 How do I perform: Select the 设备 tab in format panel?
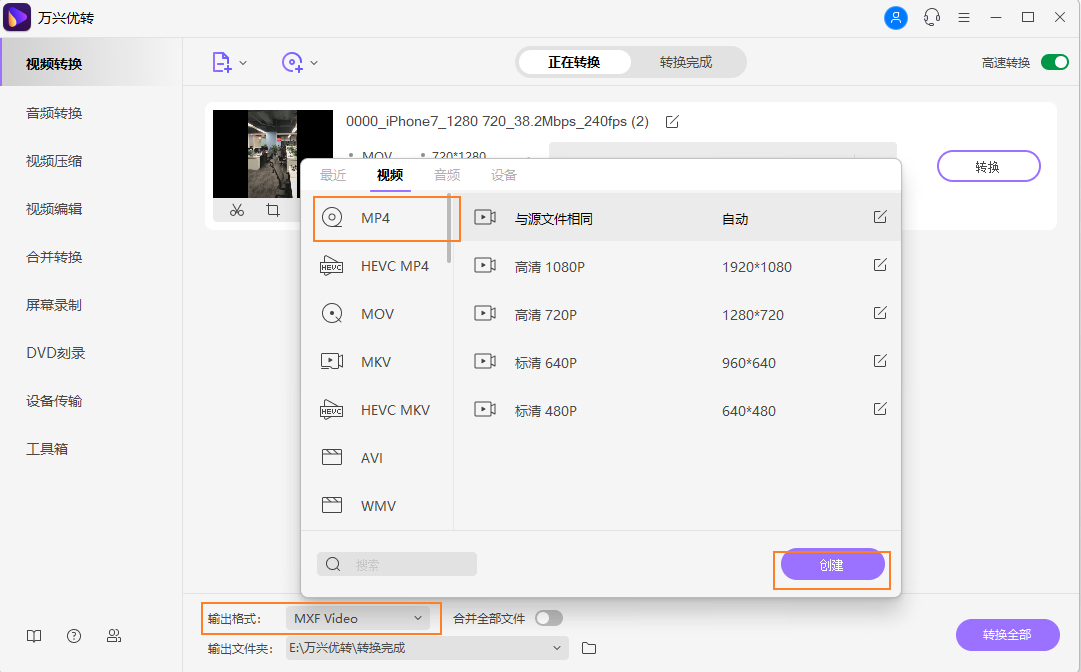504,175
